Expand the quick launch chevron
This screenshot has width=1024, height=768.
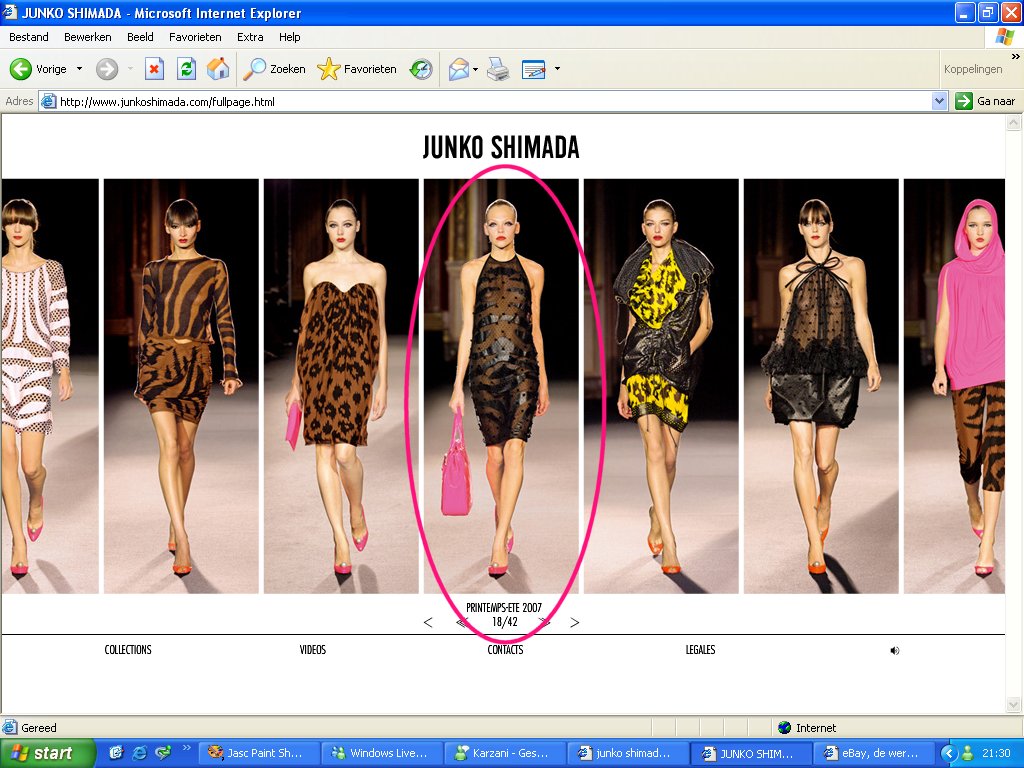click(186, 748)
